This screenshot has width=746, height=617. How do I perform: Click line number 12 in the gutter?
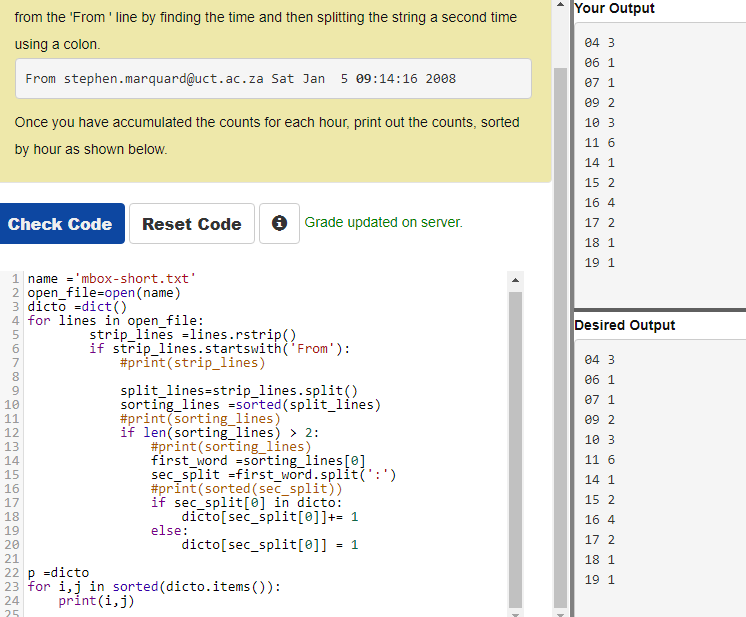(x=12, y=432)
